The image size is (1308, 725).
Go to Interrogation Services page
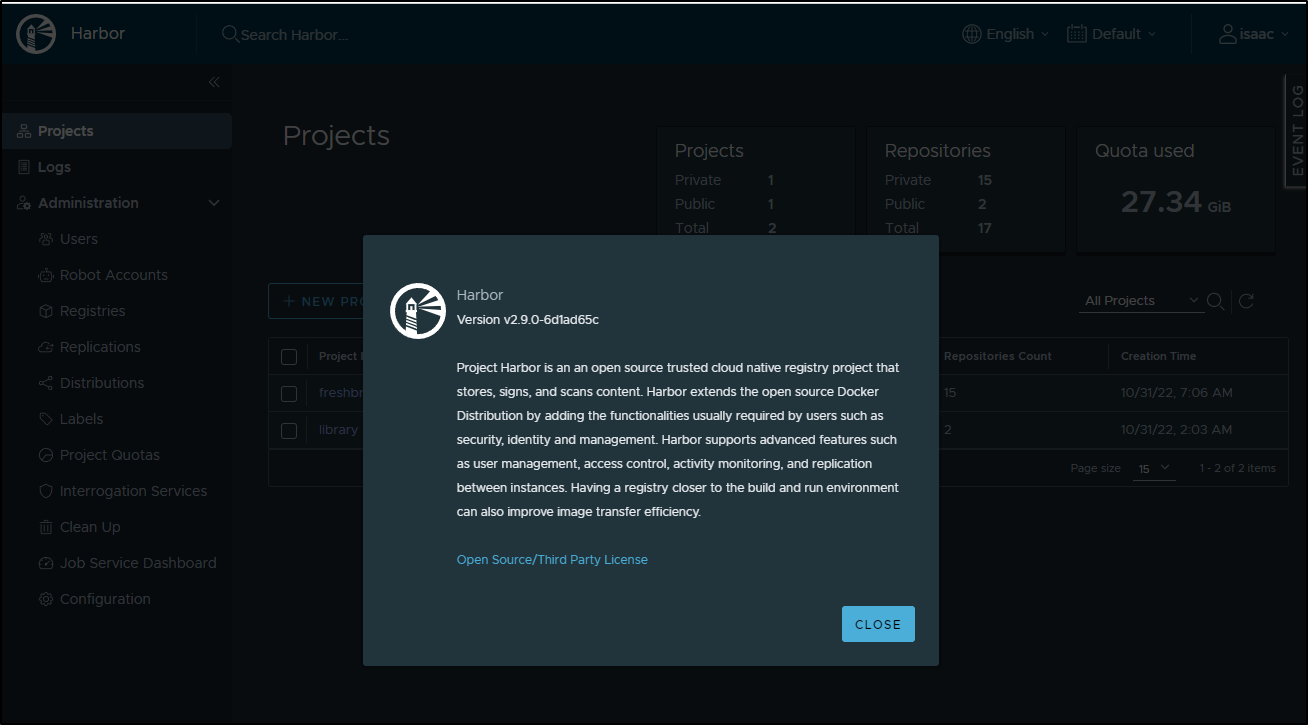click(134, 491)
